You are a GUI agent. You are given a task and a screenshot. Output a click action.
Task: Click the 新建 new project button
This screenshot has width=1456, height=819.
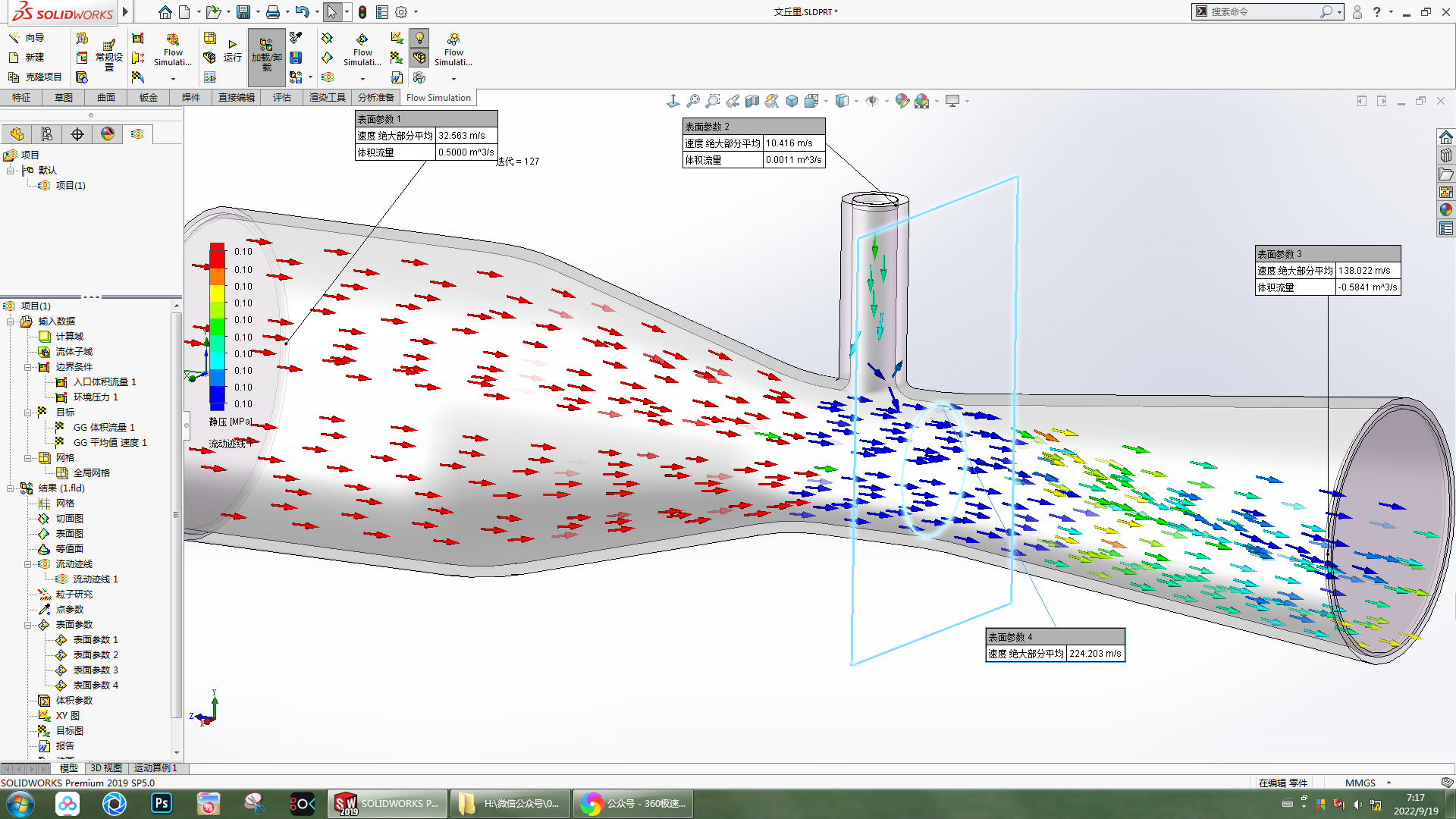[27, 57]
